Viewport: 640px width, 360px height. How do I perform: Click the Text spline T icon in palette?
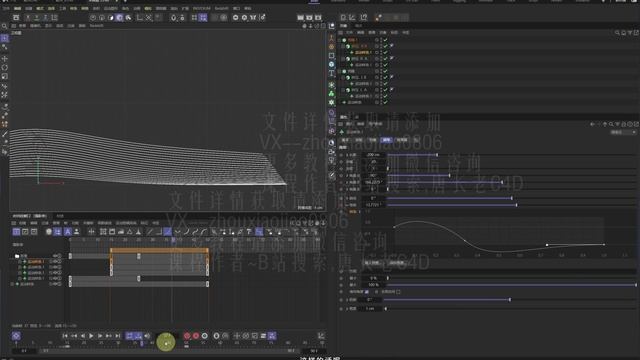[x=331, y=73]
